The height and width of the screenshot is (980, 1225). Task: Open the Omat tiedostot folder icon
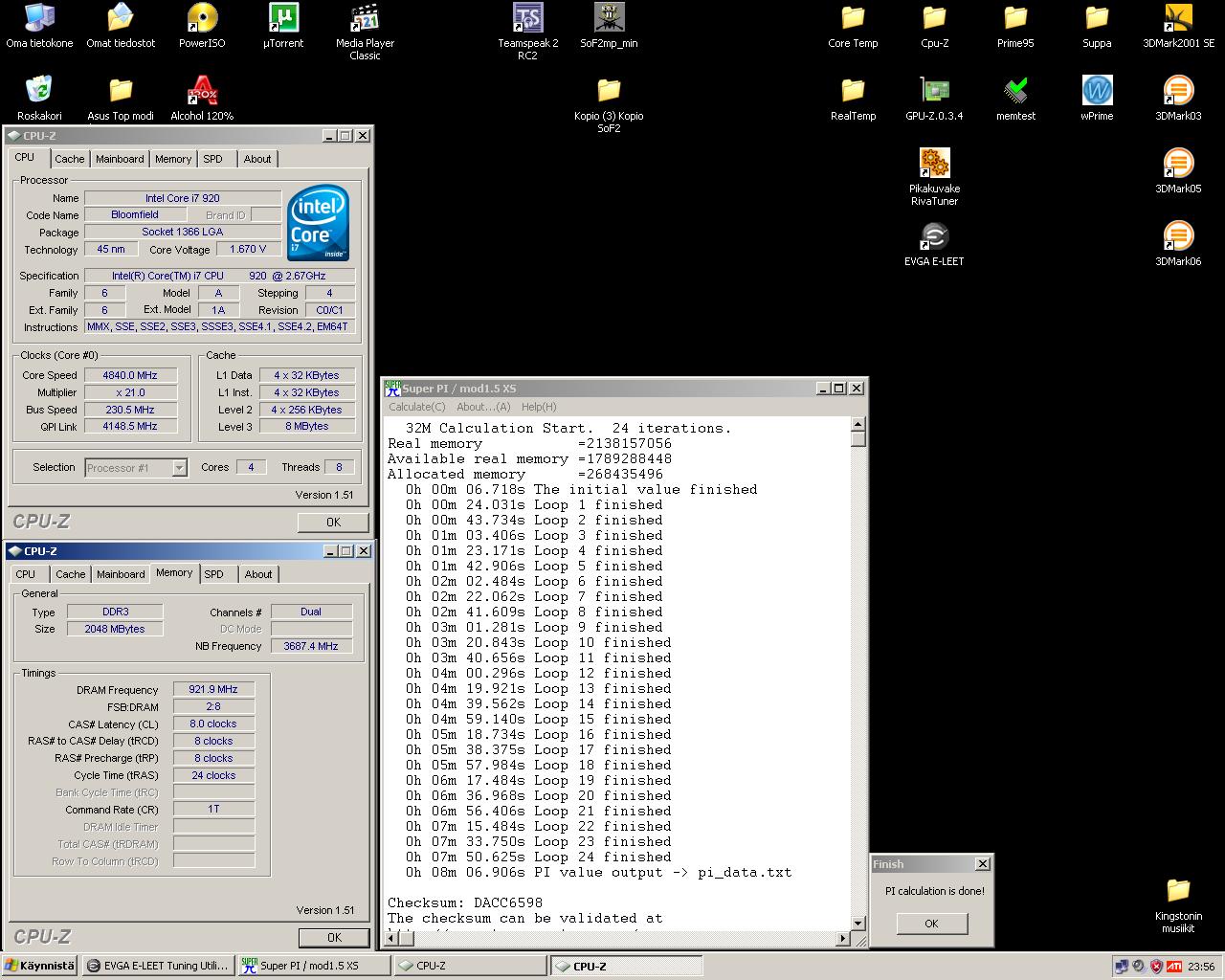(x=121, y=26)
